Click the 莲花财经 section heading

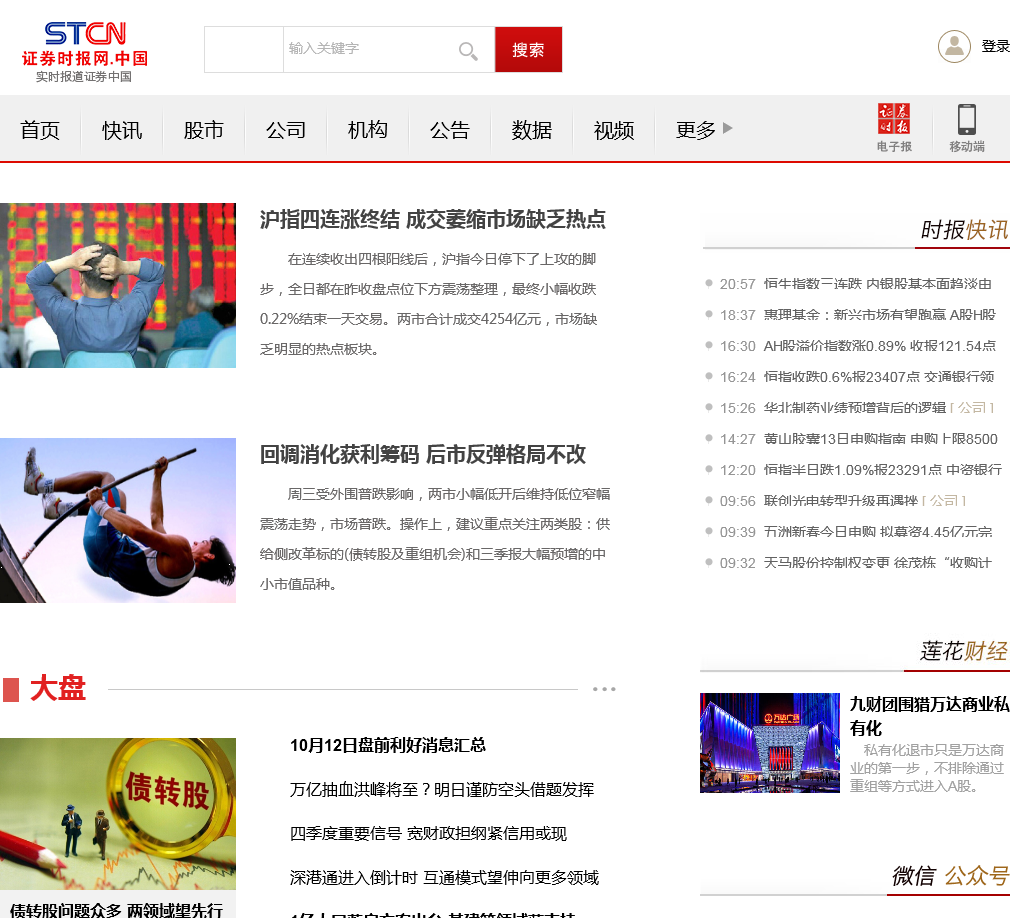pos(964,651)
